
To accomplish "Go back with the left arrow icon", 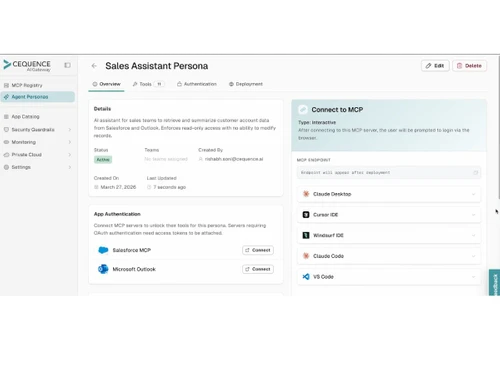I will (x=94, y=66).
